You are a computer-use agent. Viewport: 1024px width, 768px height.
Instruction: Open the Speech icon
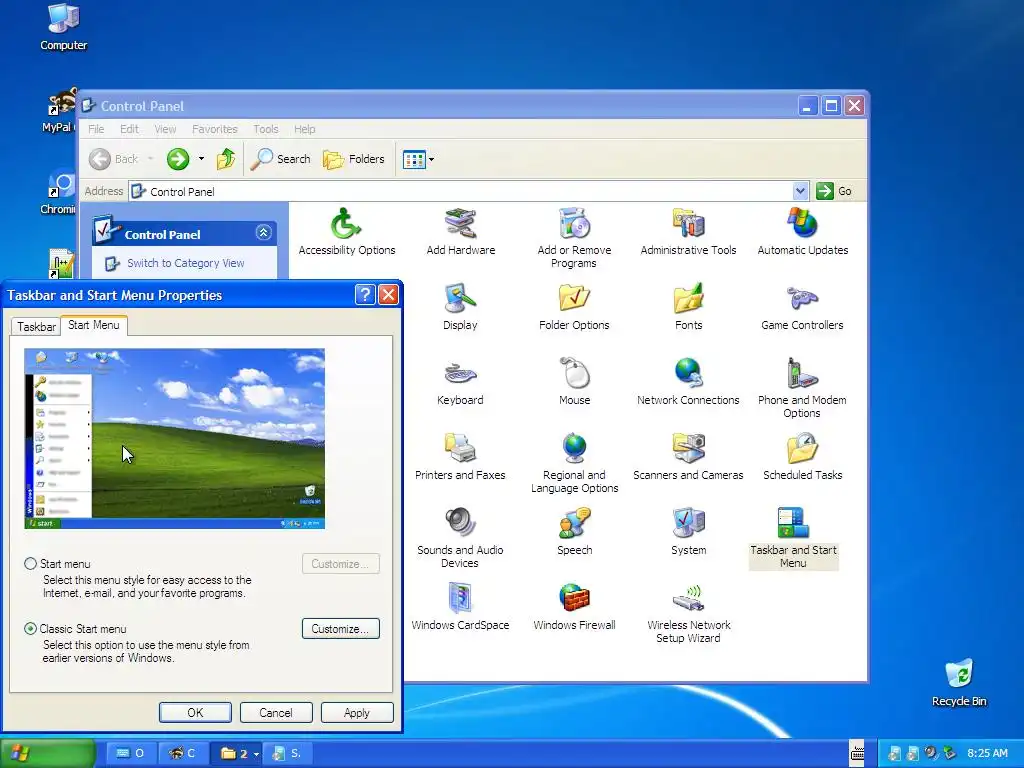click(x=574, y=532)
